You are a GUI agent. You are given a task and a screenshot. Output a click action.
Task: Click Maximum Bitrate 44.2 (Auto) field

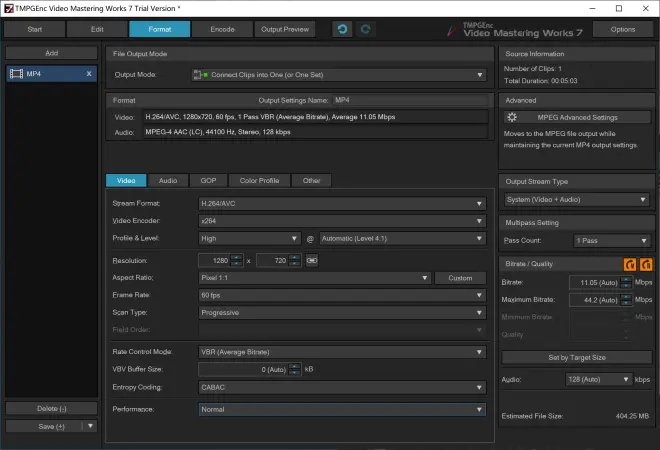pyautogui.click(x=594, y=300)
